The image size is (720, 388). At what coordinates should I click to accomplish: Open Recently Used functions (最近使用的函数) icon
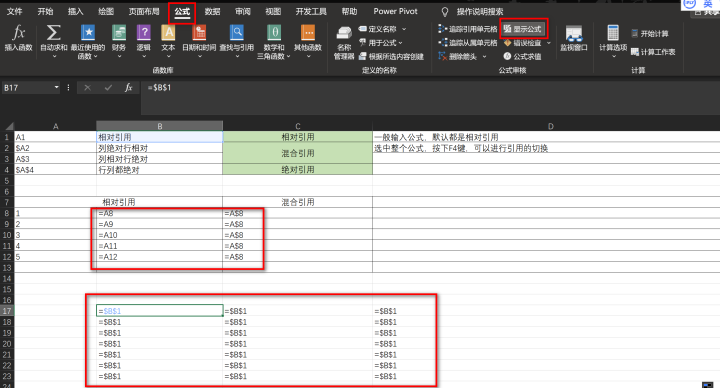[x=88, y=33]
